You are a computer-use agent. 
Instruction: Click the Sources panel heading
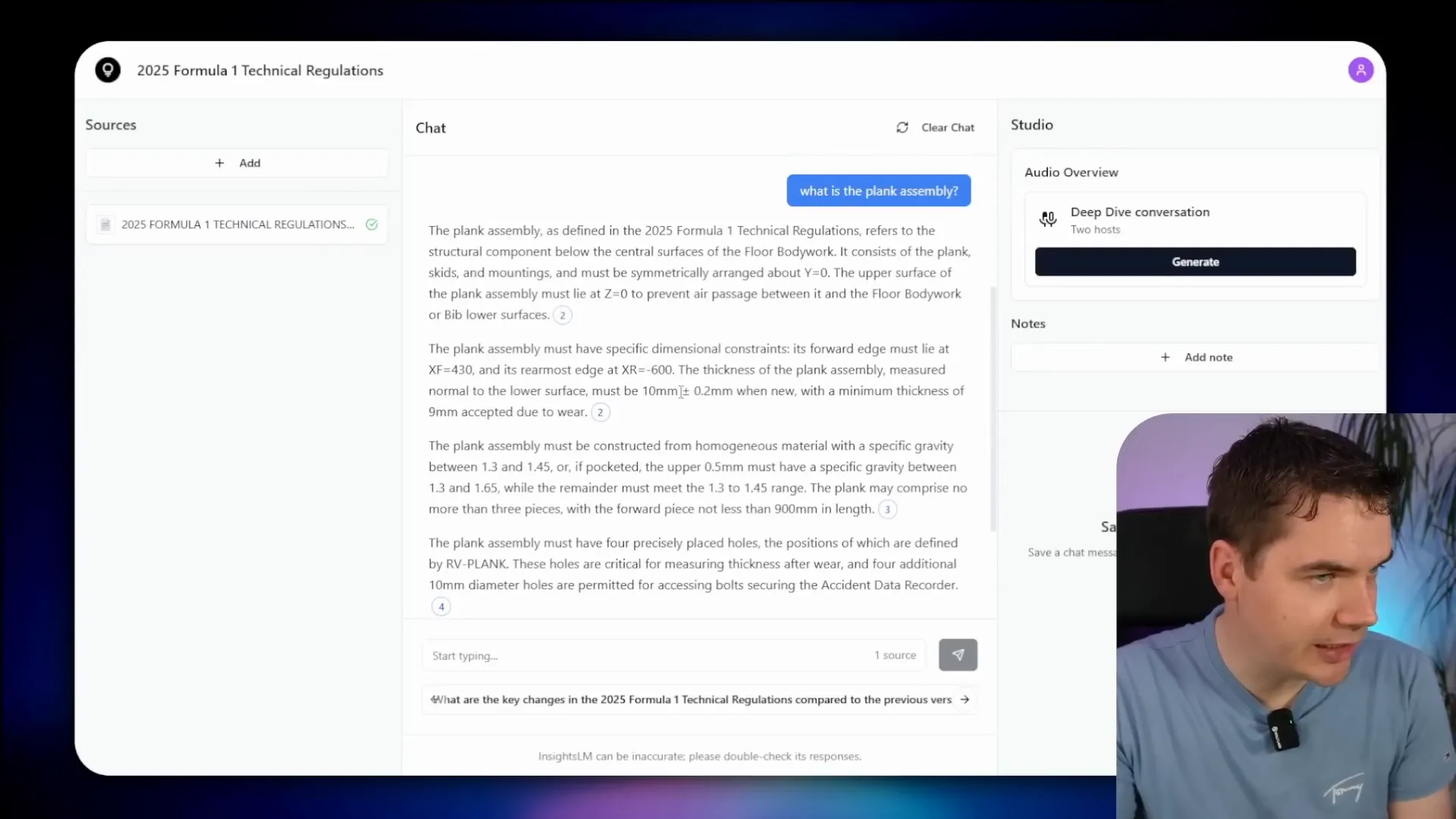point(111,125)
